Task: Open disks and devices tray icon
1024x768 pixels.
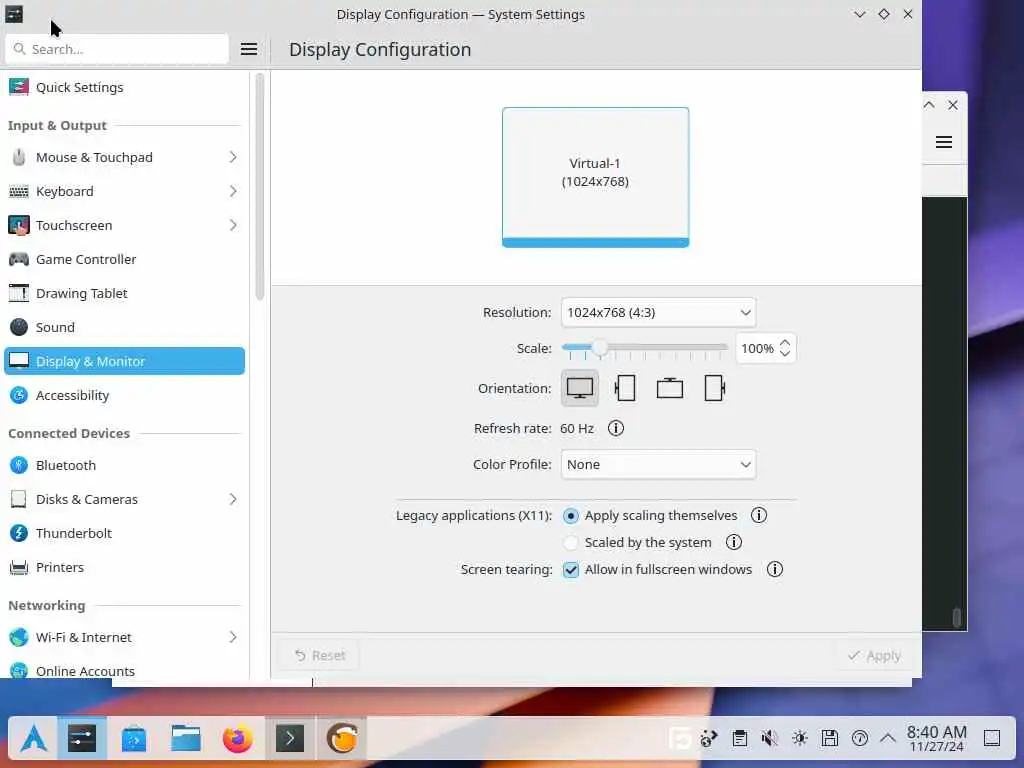Action: [830, 739]
